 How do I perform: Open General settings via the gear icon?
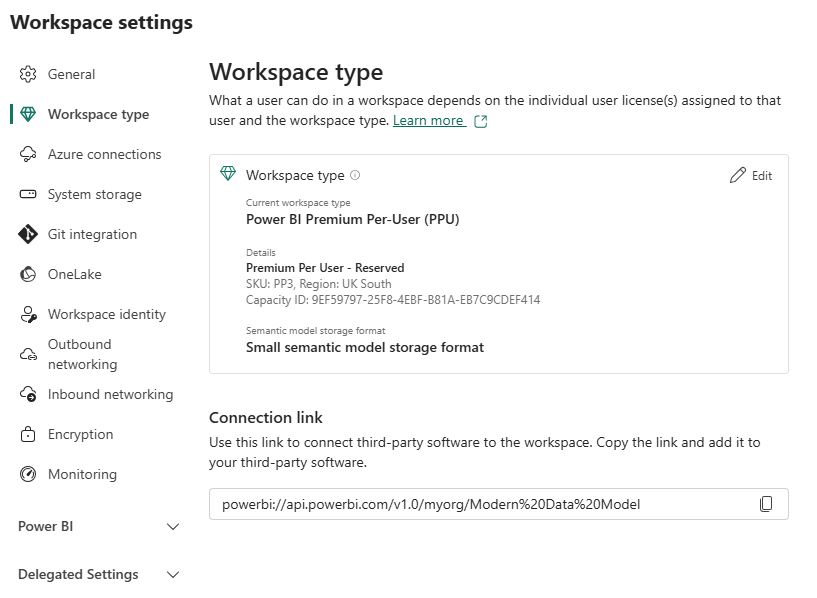pyautogui.click(x=29, y=74)
